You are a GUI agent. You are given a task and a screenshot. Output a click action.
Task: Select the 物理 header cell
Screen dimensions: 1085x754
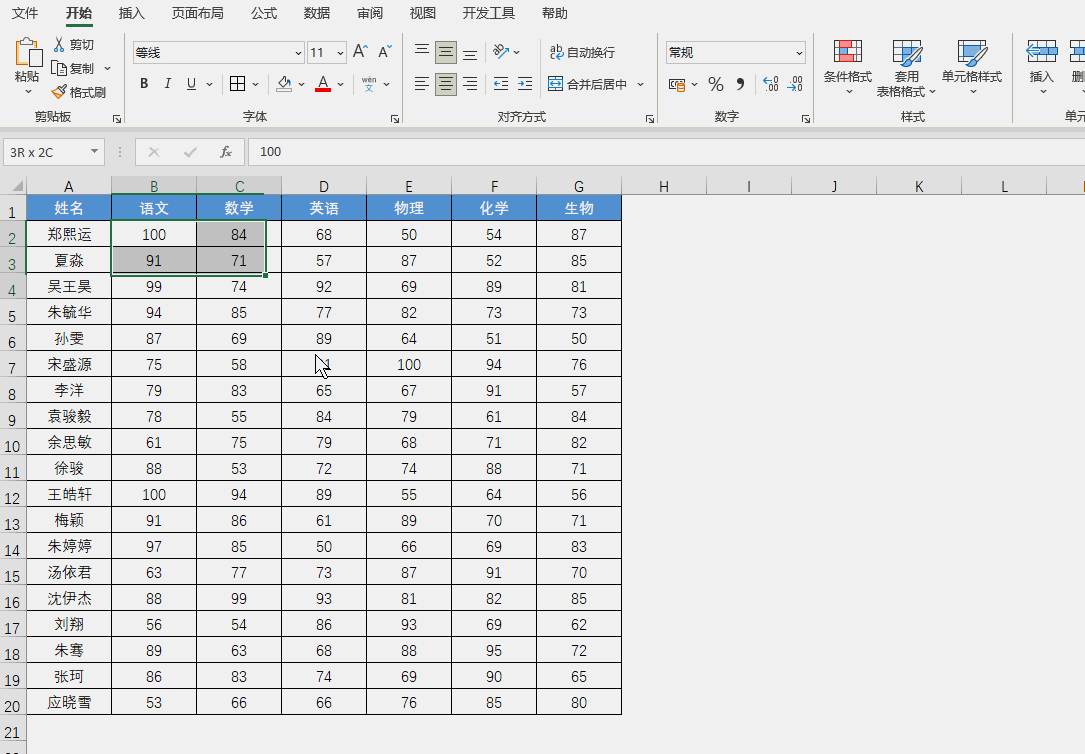pos(409,208)
